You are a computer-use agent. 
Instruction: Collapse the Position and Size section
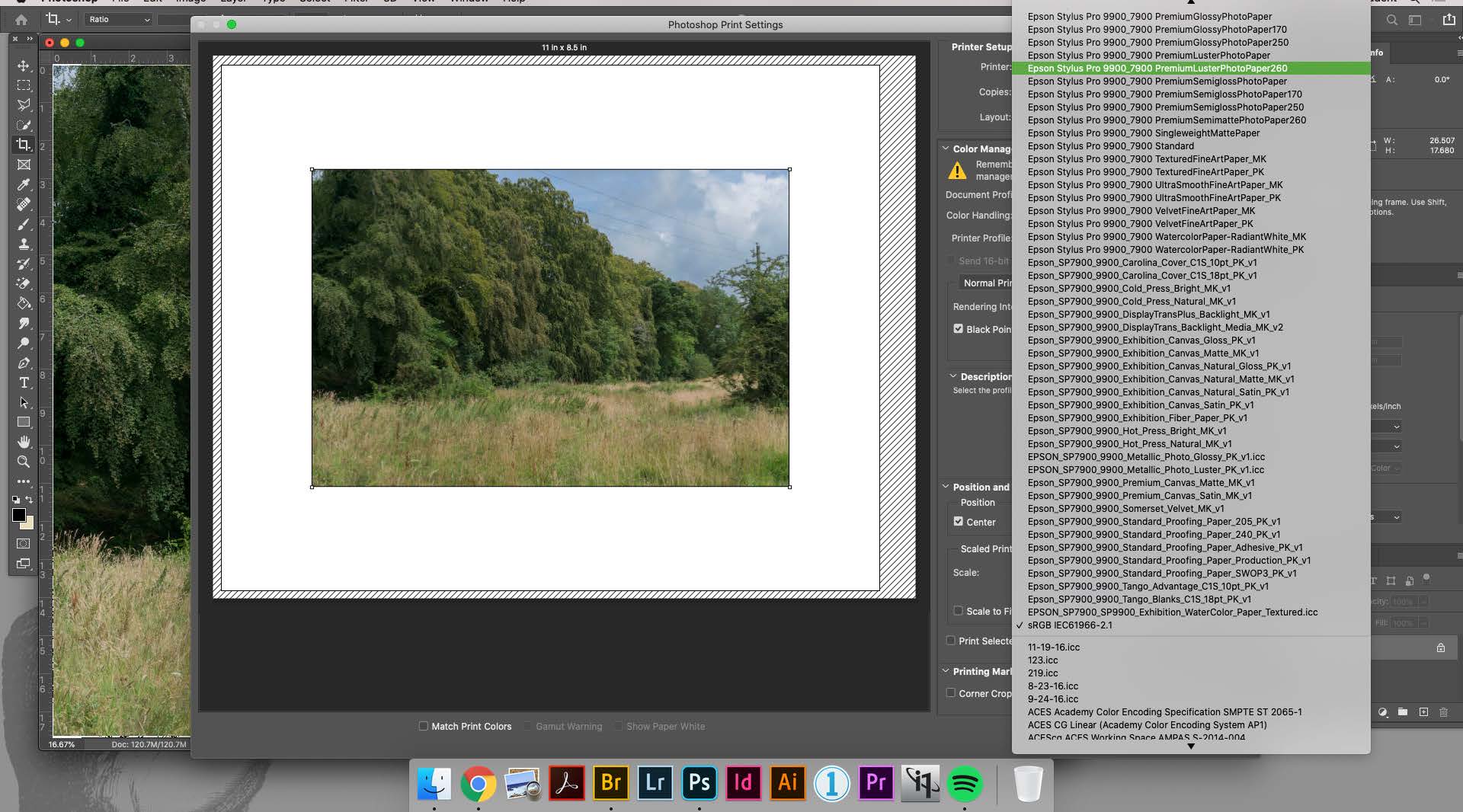pos(946,487)
